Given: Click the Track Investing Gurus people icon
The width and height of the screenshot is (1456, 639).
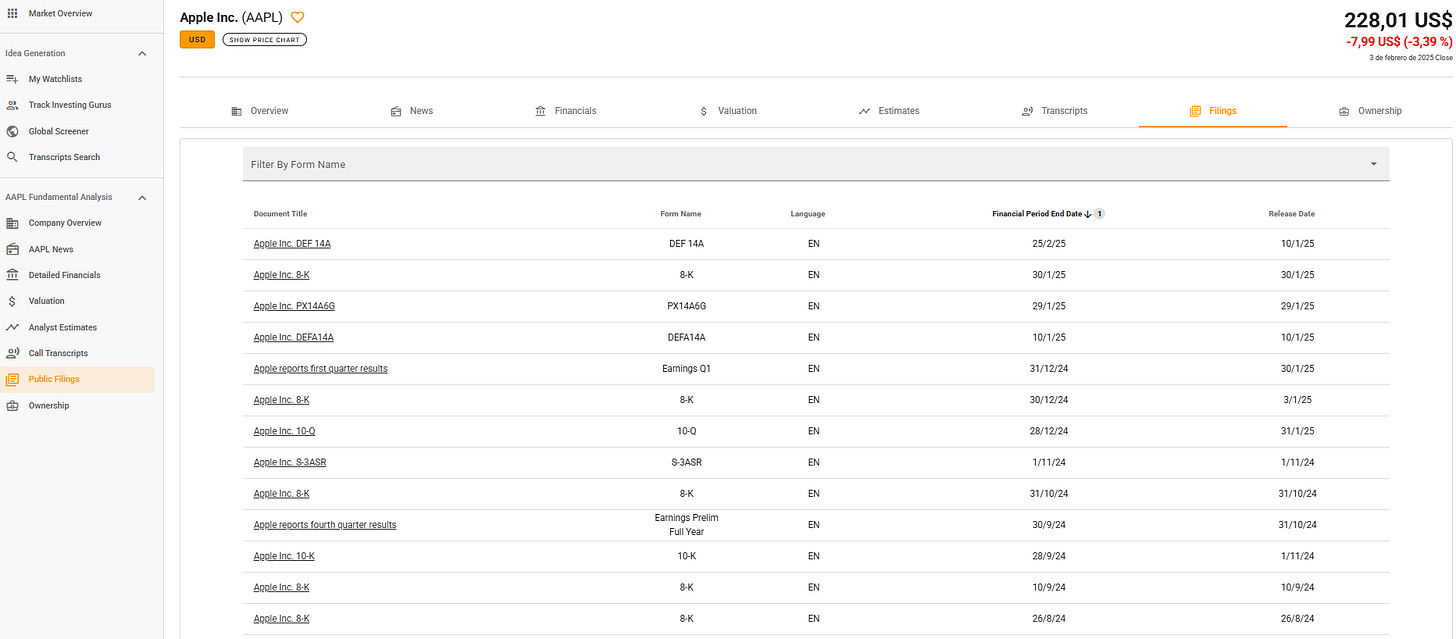Looking at the screenshot, I should 12,105.
